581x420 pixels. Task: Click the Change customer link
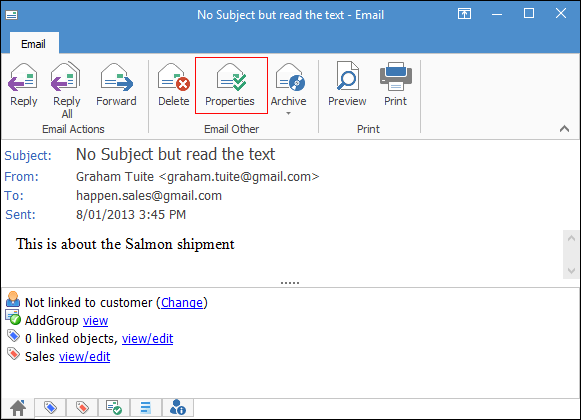[182, 302]
